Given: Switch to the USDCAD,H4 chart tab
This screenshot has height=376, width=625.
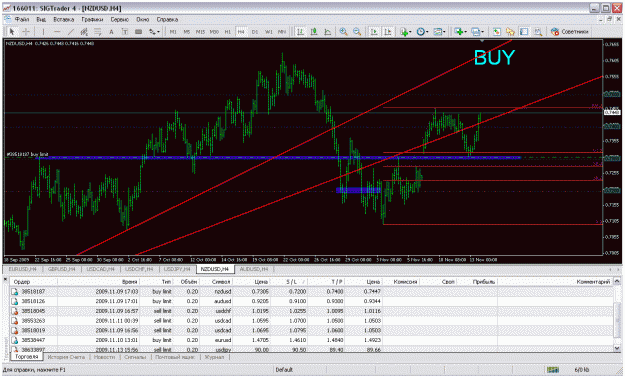Looking at the screenshot, I should point(100,269).
